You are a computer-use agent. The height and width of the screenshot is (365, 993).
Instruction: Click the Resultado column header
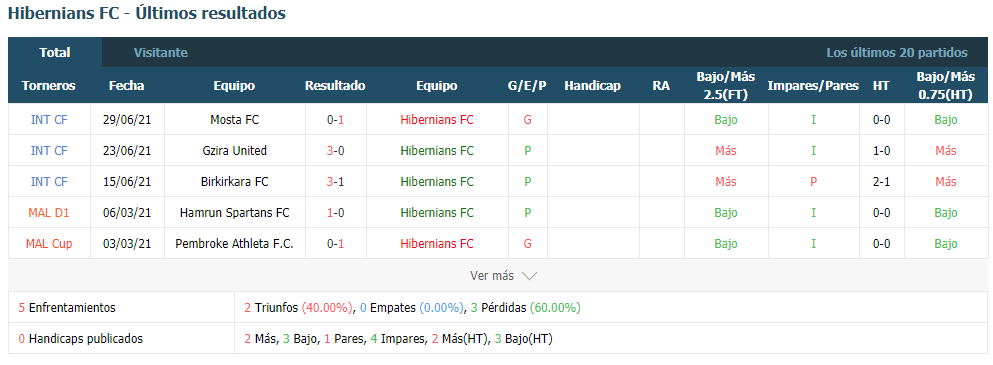point(335,86)
